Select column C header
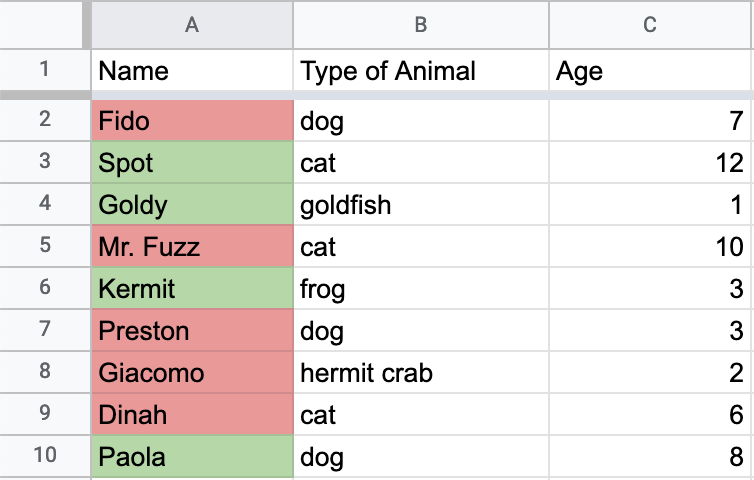The width and height of the screenshot is (754, 480). pos(650,24)
